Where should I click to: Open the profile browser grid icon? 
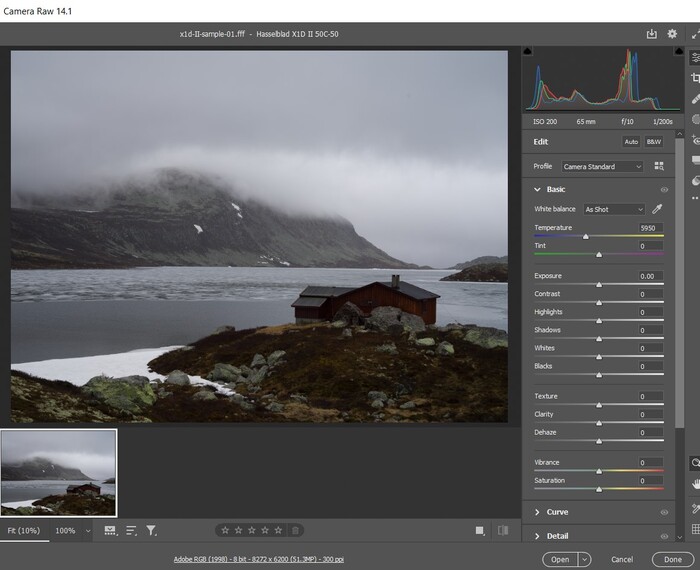(x=659, y=166)
